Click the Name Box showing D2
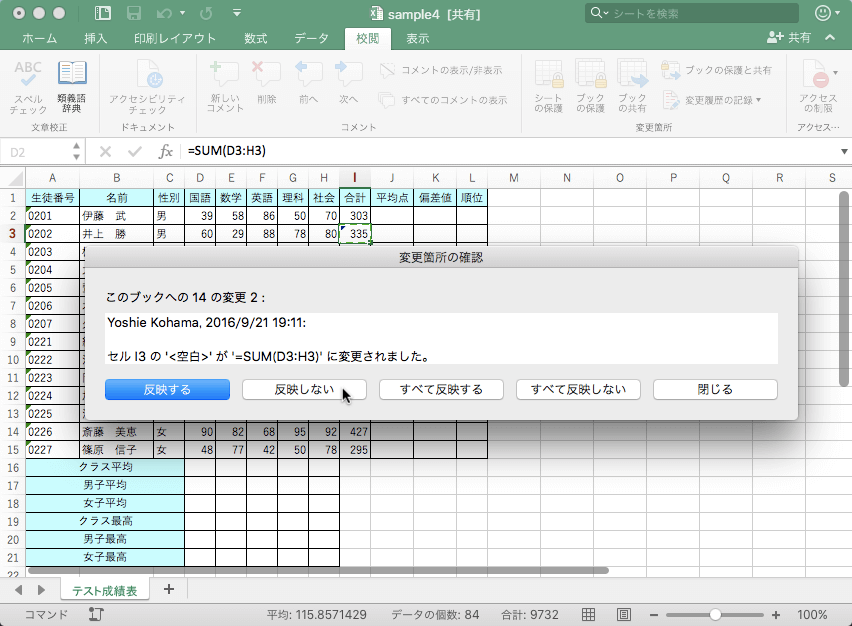852x626 pixels. 37,152
